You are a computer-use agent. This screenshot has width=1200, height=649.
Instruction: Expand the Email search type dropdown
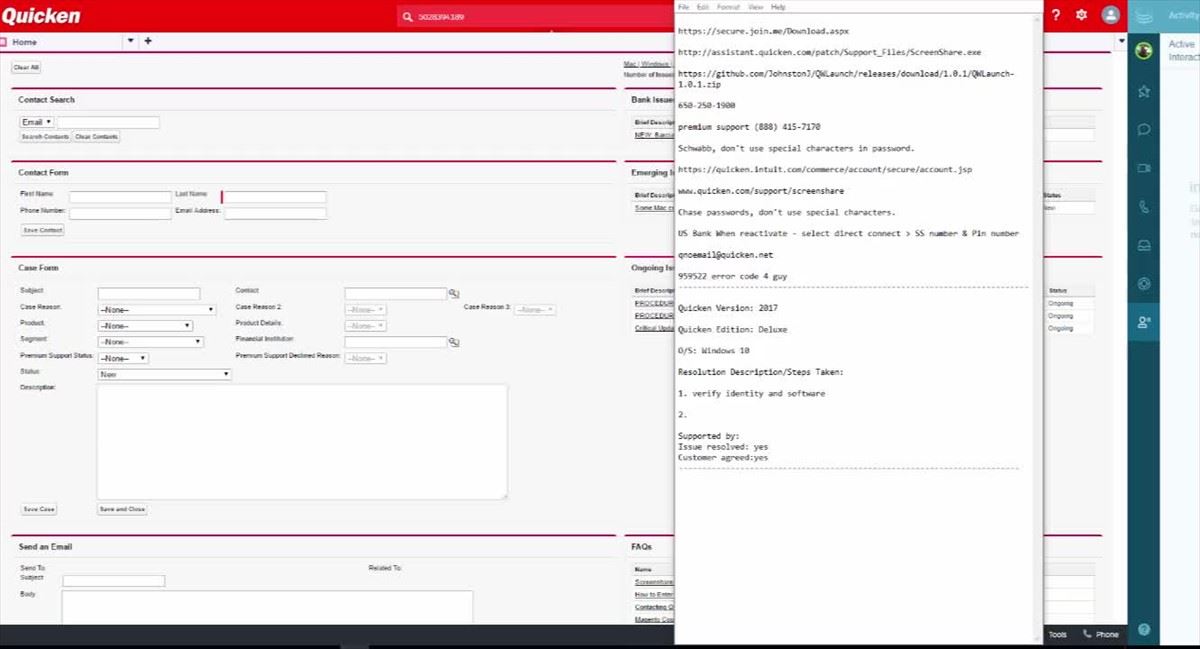36,122
